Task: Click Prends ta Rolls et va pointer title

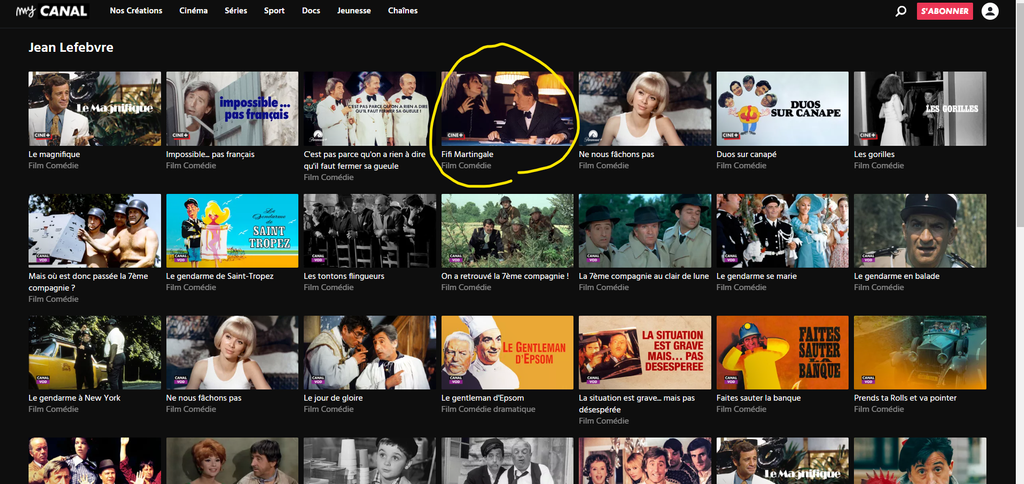Action: 905,398
